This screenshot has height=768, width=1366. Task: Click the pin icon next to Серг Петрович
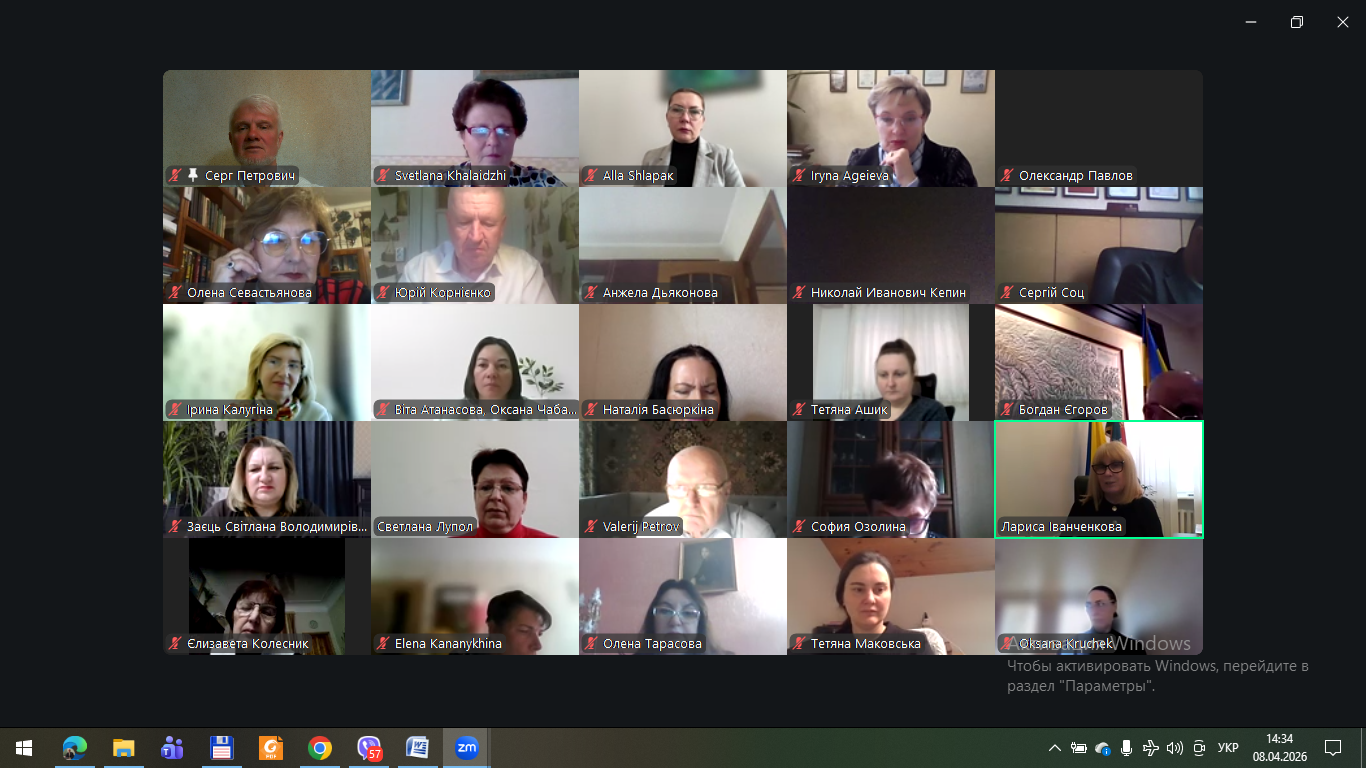[193, 176]
